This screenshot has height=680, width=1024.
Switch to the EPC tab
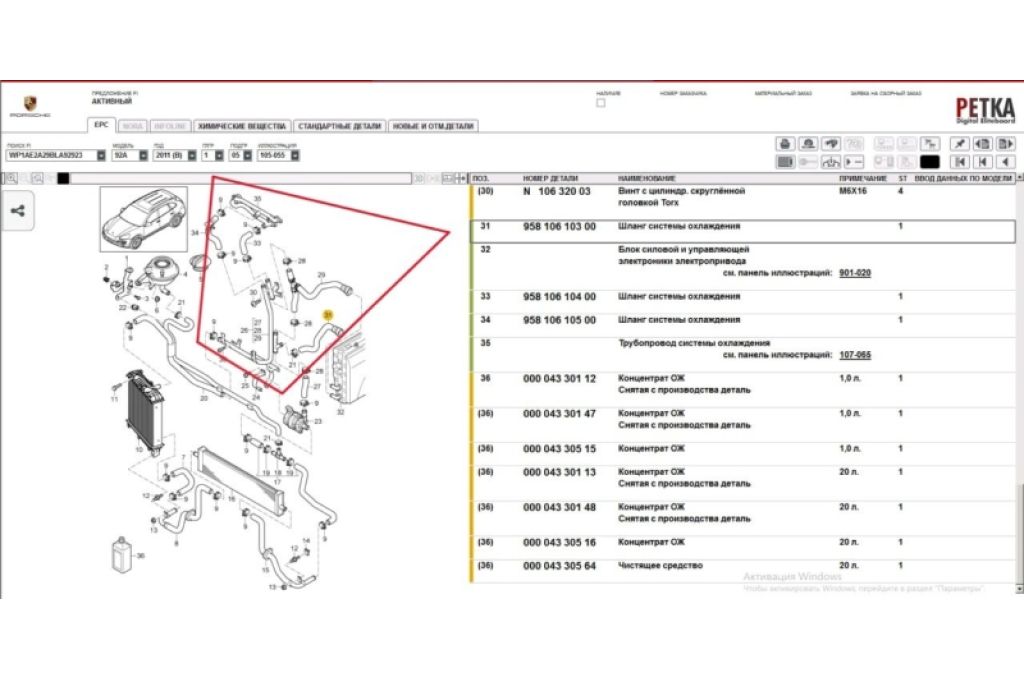(x=101, y=125)
